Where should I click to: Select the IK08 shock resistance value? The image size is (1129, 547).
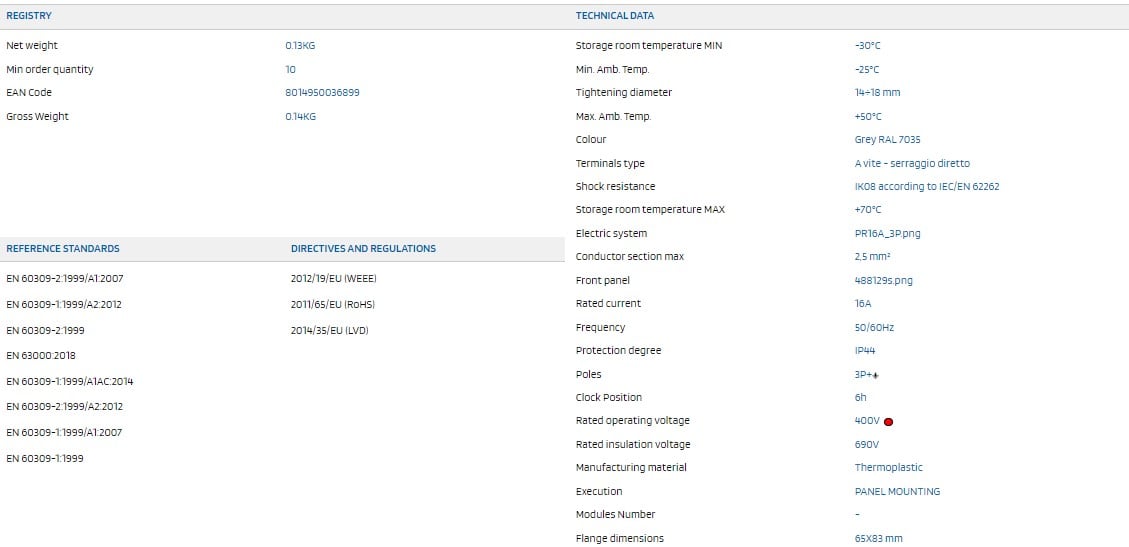[926, 186]
